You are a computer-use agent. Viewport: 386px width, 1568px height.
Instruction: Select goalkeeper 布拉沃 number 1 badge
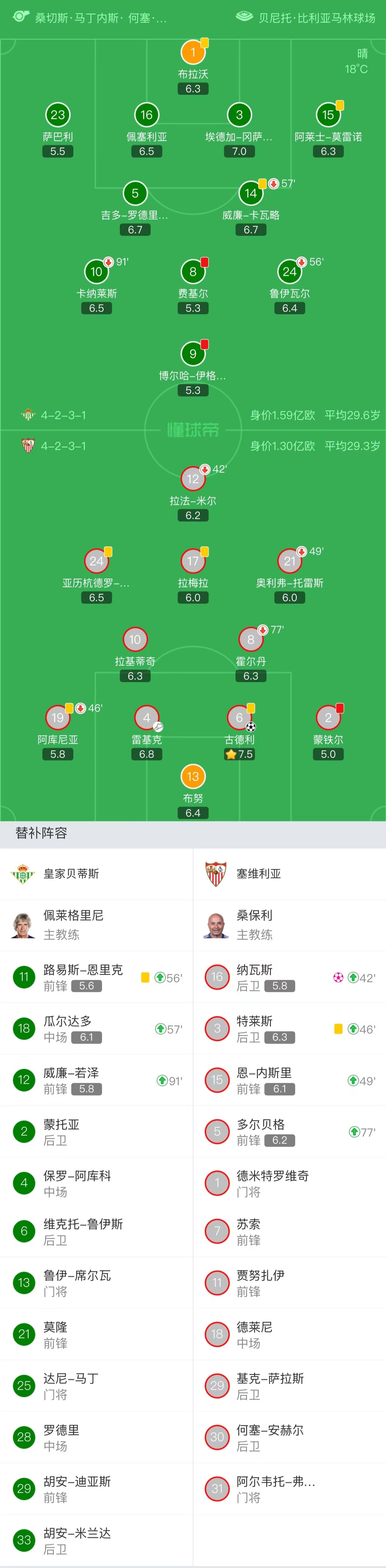[193, 52]
